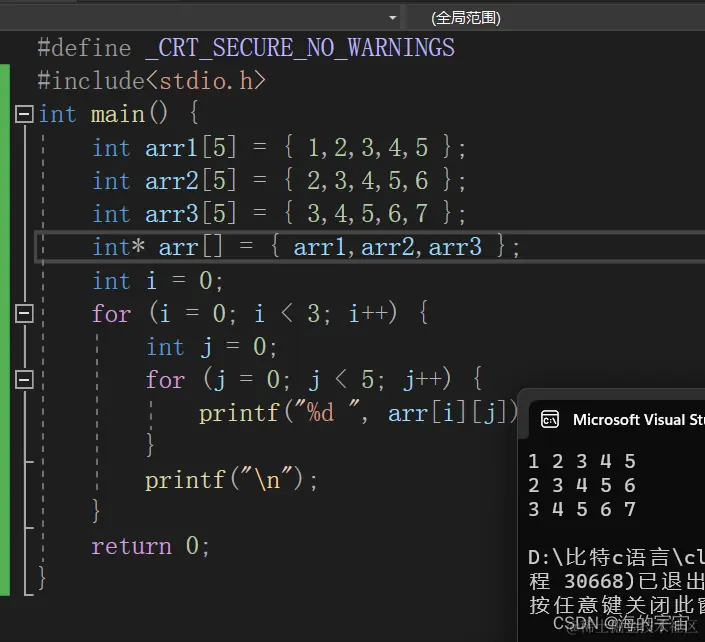
Task: Click the main function name
Action: (x=117, y=114)
